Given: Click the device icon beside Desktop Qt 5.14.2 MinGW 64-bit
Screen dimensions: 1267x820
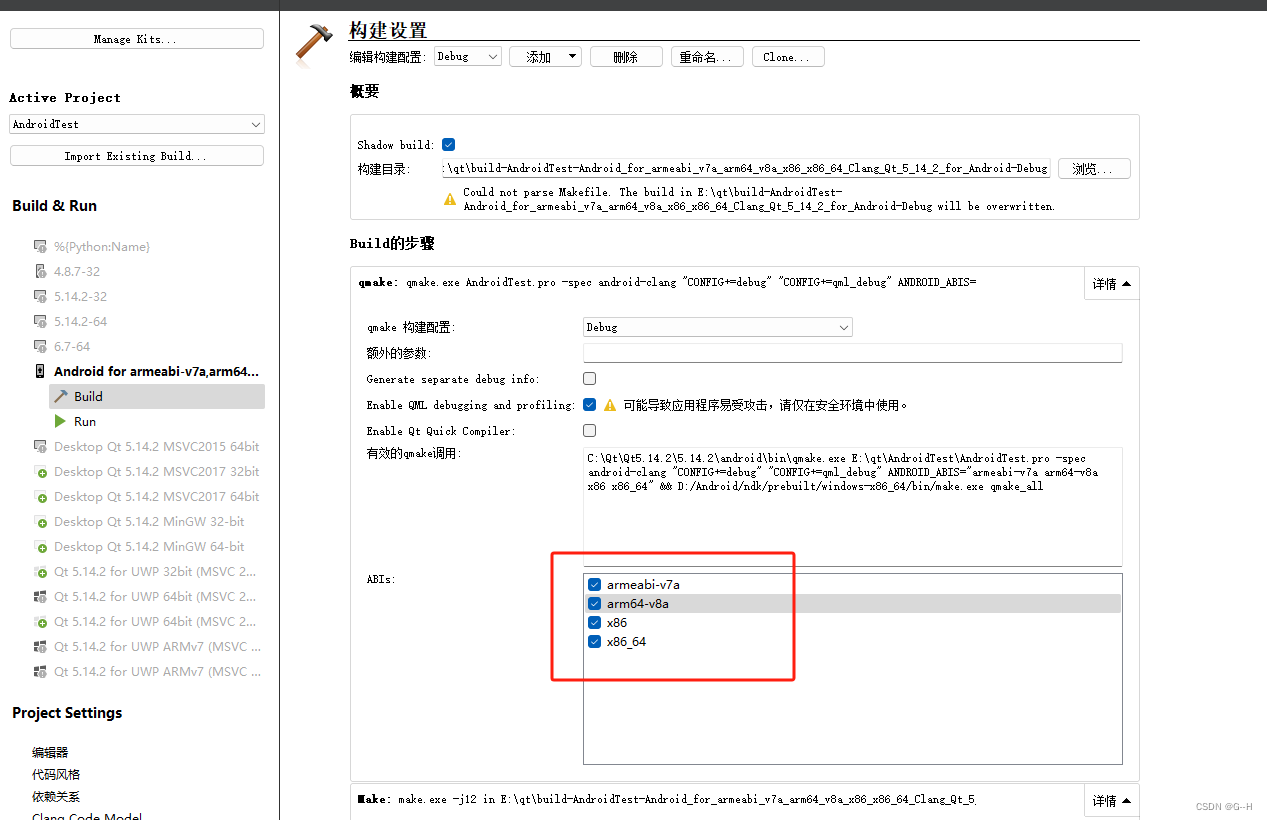Looking at the screenshot, I should point(40,546).
